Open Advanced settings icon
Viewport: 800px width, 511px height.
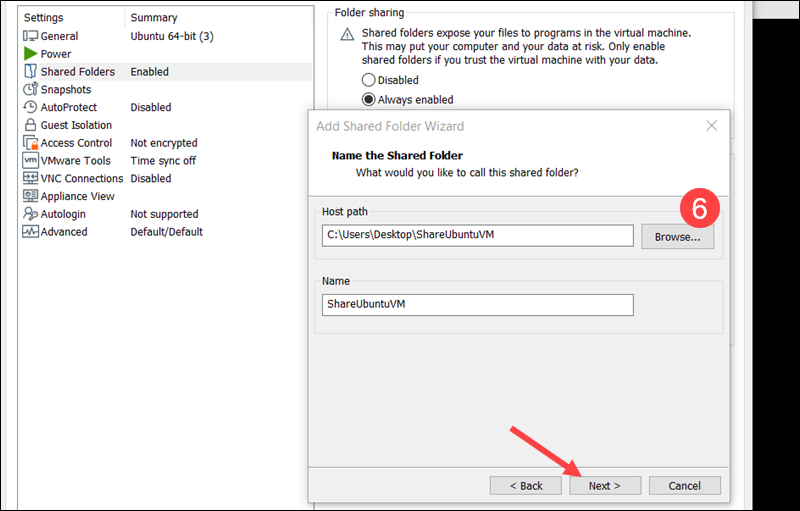point(30,232)
